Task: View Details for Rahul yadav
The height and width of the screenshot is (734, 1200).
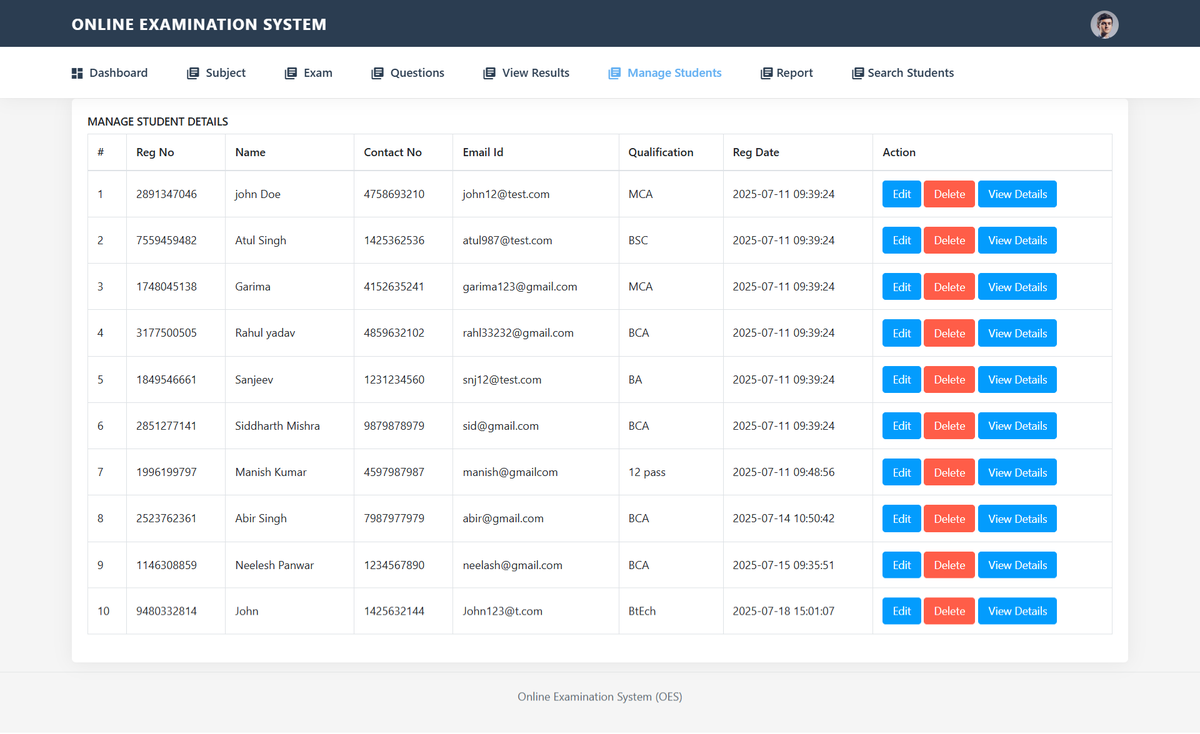Action: 1017,333
